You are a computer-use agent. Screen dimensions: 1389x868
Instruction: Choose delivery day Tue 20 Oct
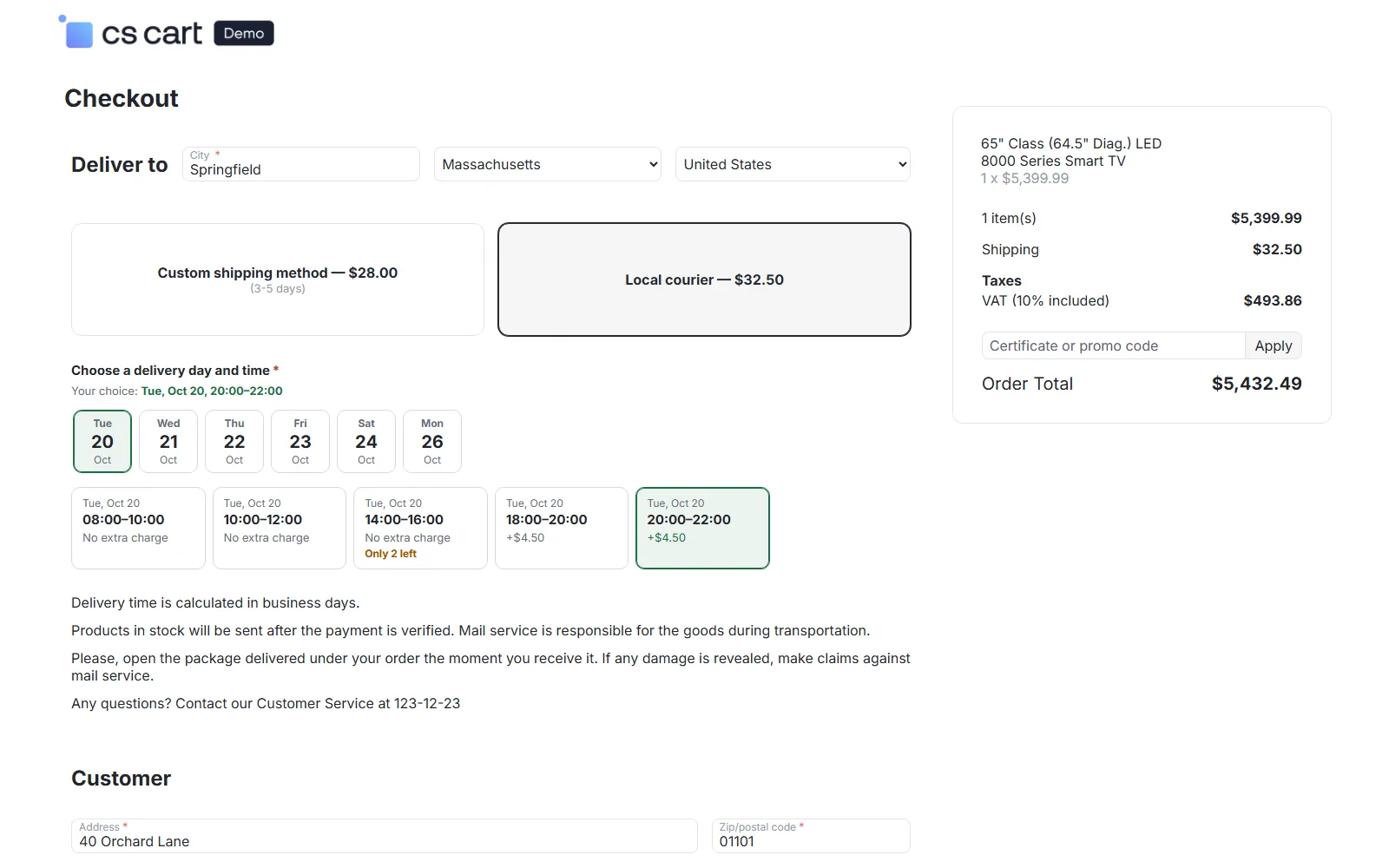(102, 441)
